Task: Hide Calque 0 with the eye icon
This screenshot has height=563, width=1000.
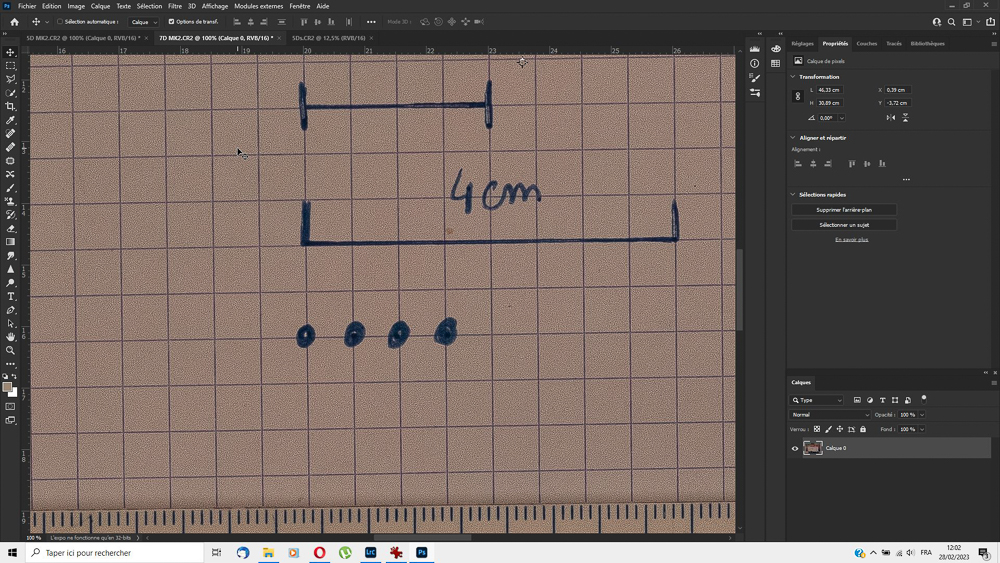Action: click(795, 448)
